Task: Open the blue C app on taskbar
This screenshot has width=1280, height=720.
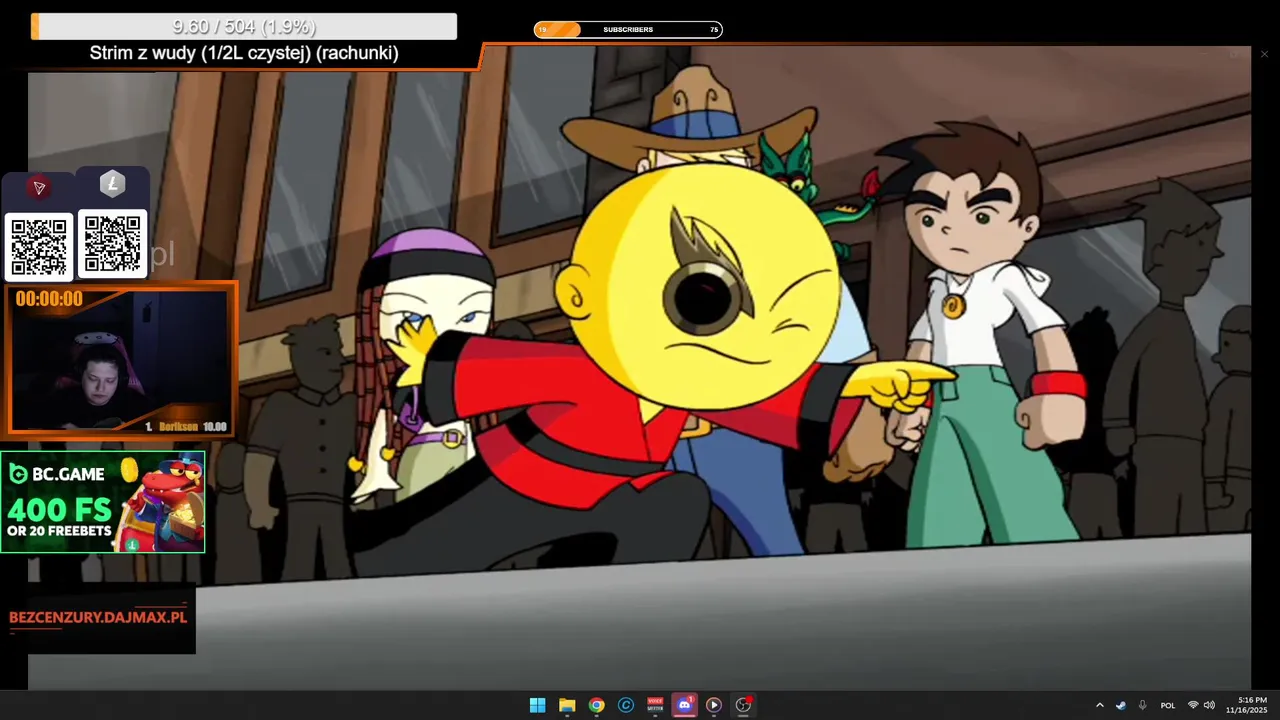Action: (x=626, y=705)
